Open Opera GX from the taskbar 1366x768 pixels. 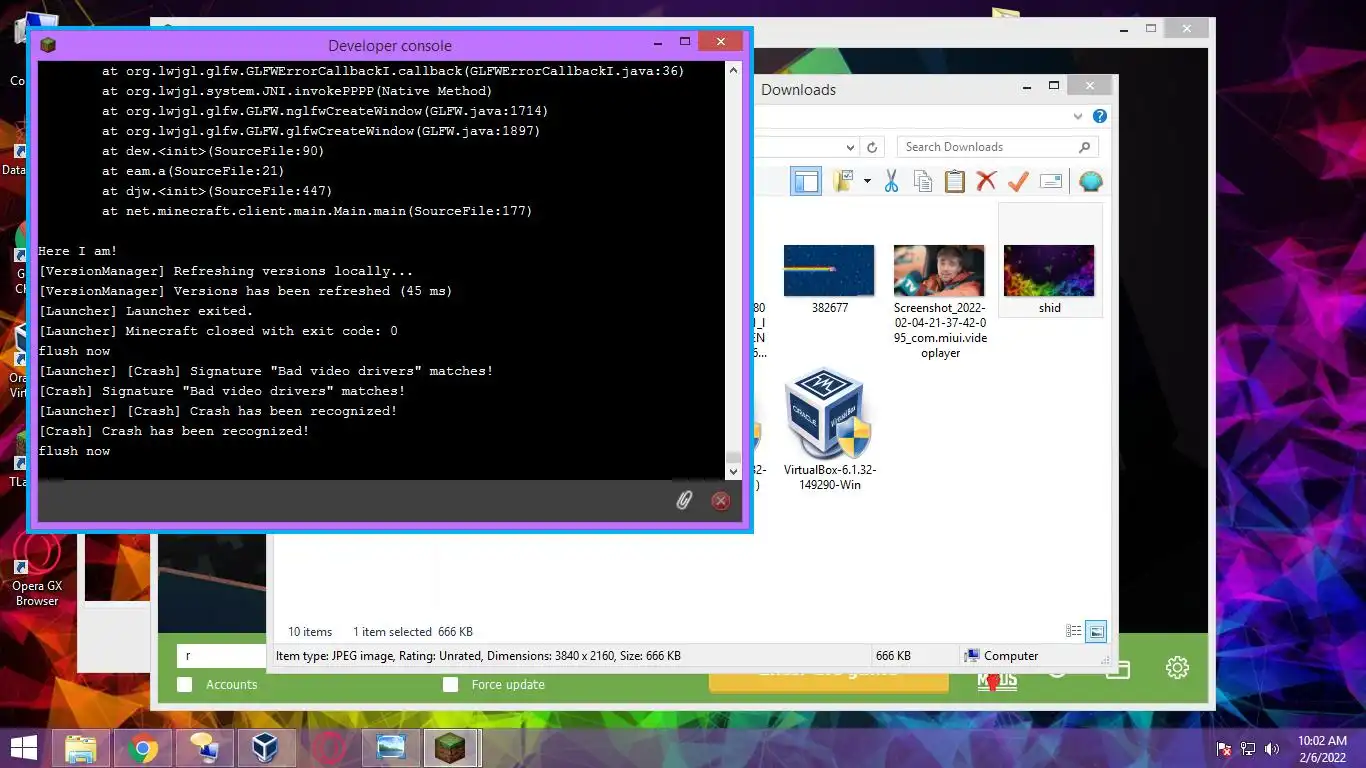(x=327, y=748)
